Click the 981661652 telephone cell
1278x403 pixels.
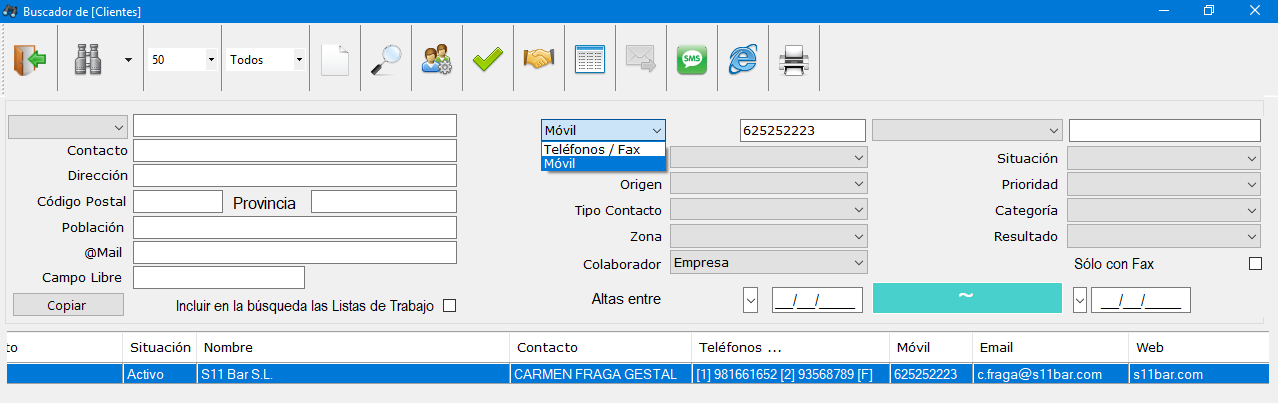coord(790,374)
